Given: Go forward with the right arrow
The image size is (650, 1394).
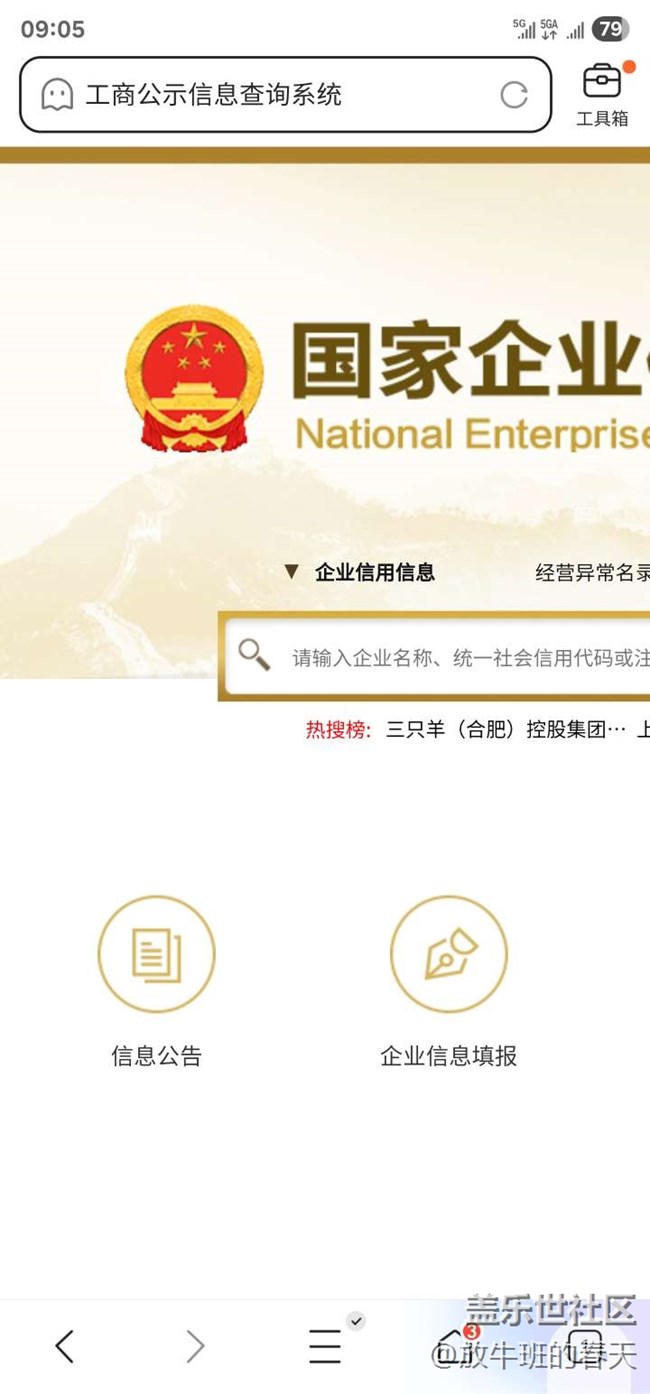Looking at the screenshot, I should click(x=195, y=1347).
